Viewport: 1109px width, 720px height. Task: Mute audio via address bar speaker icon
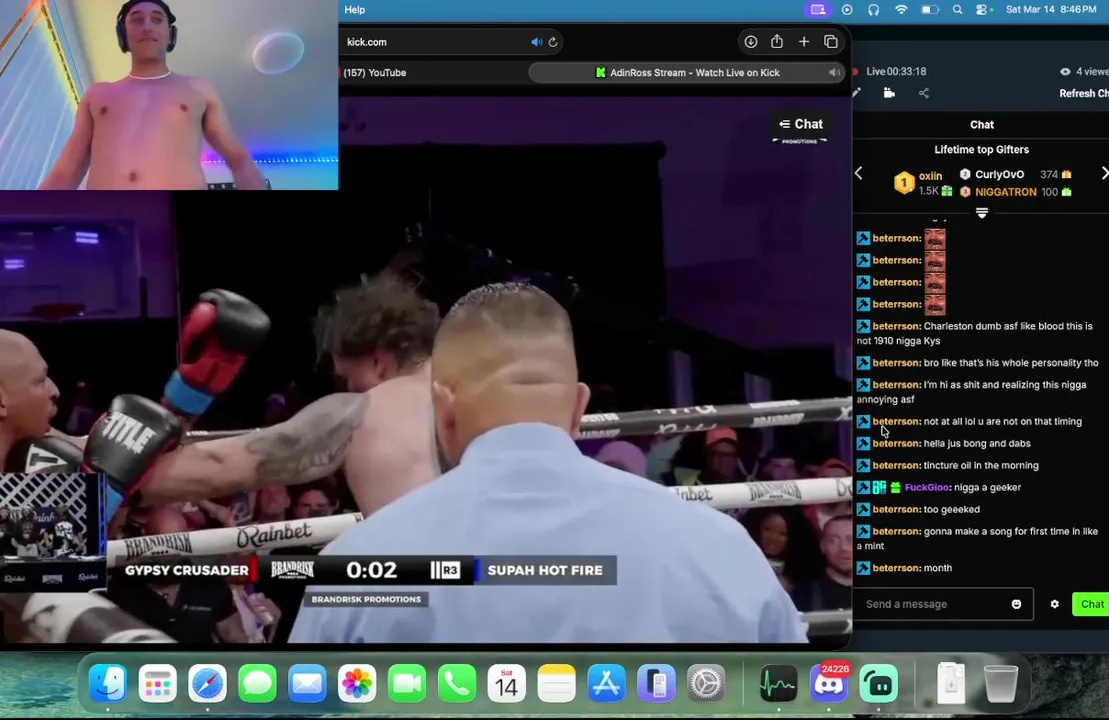536,42
